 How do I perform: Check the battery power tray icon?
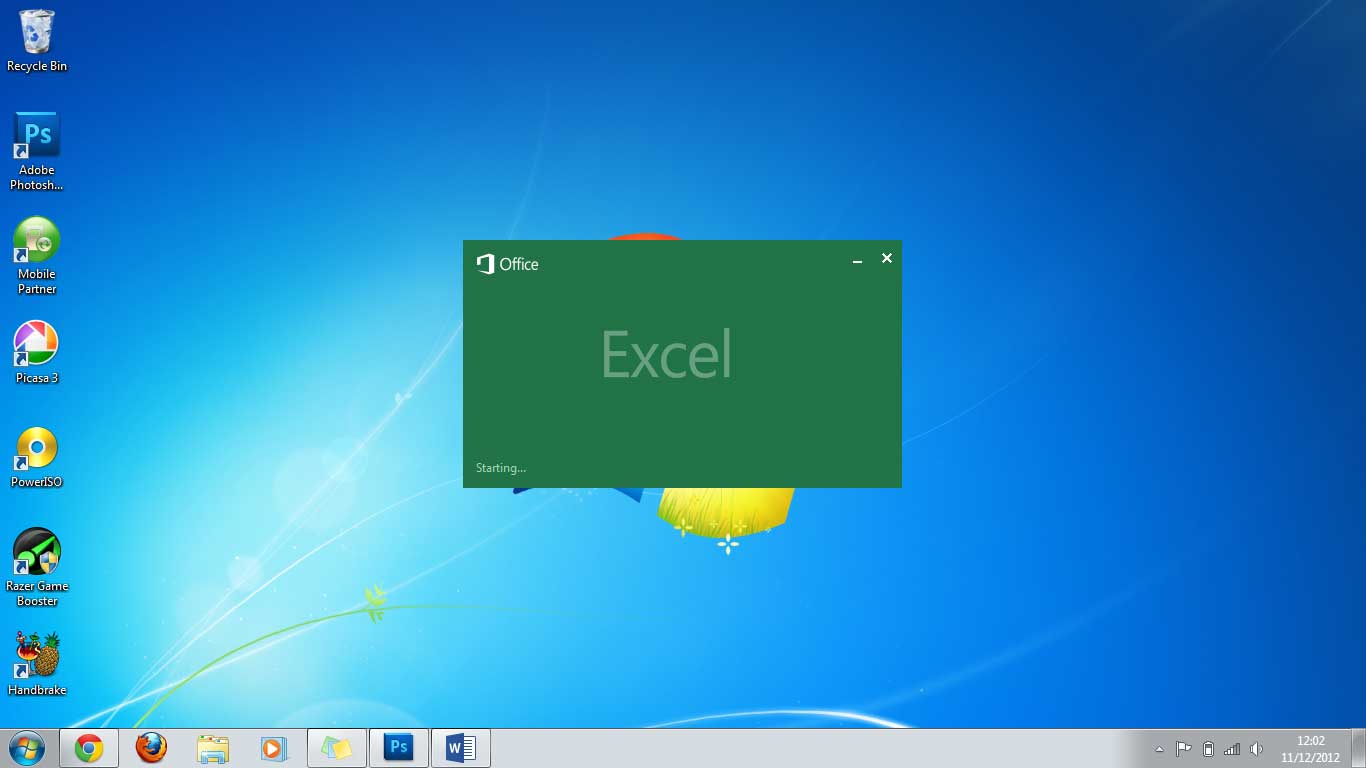(x=1208, y=749)
